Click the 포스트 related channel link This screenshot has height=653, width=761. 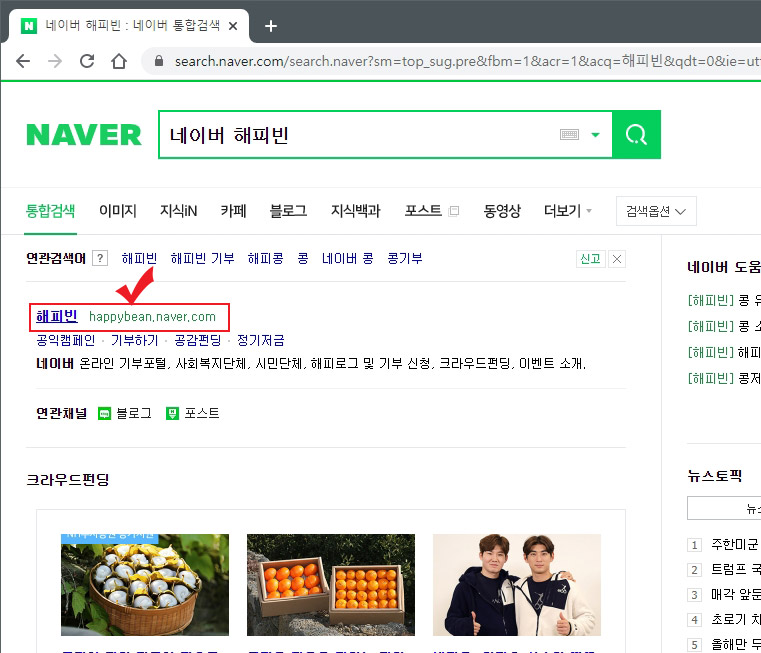click(x=202, y=414)
